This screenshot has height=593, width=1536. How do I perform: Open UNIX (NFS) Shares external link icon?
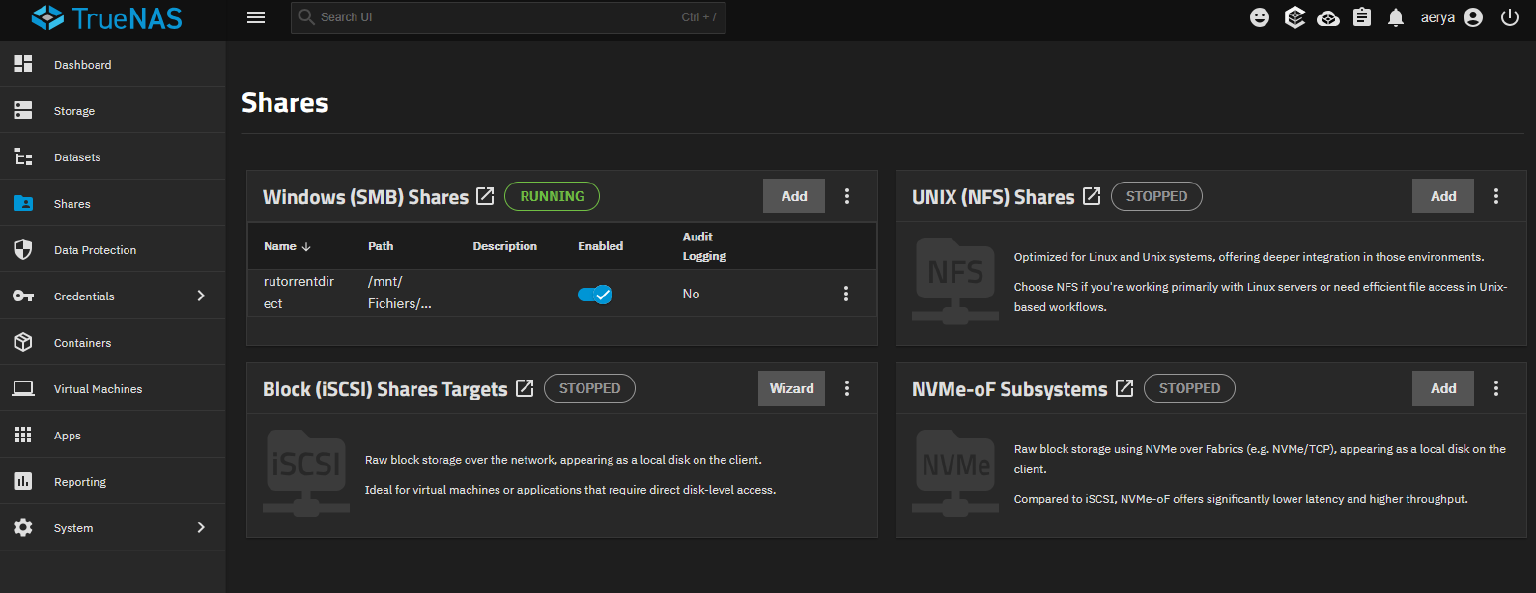[1091, 196]
